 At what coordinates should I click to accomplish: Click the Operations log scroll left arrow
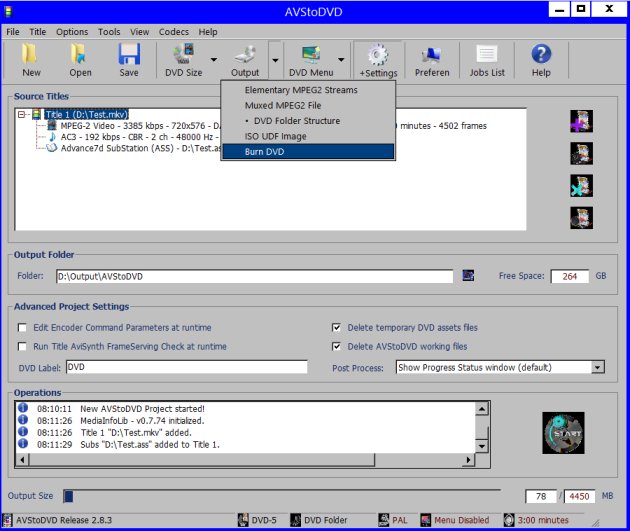[22, 460]
